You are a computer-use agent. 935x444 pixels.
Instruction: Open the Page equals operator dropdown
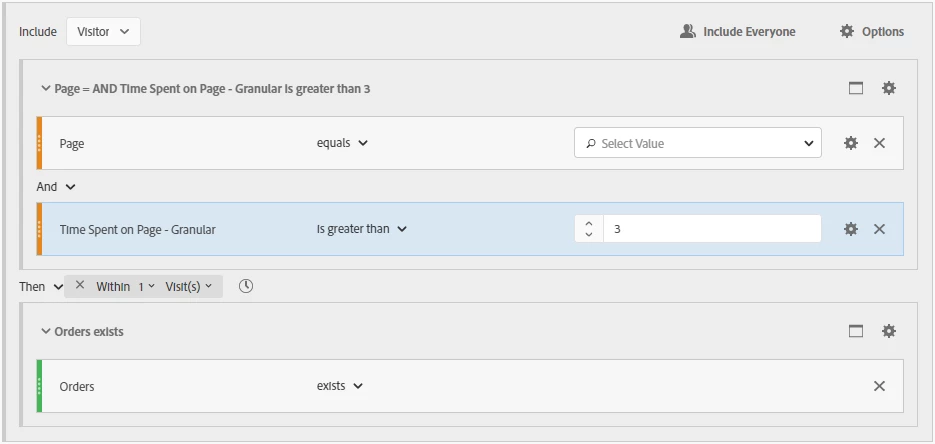(x=342, y=143)
